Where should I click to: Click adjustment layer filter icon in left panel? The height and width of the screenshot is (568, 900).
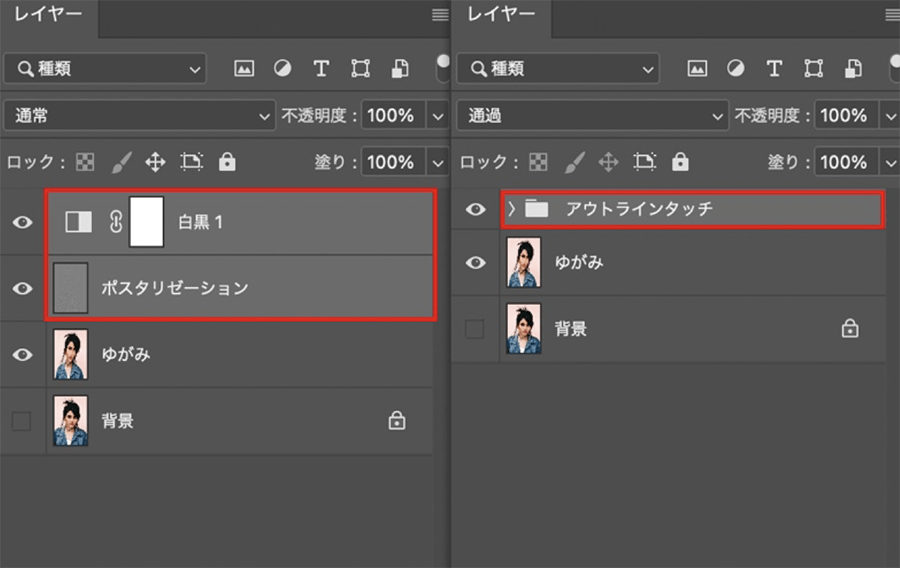pos(283,69)
